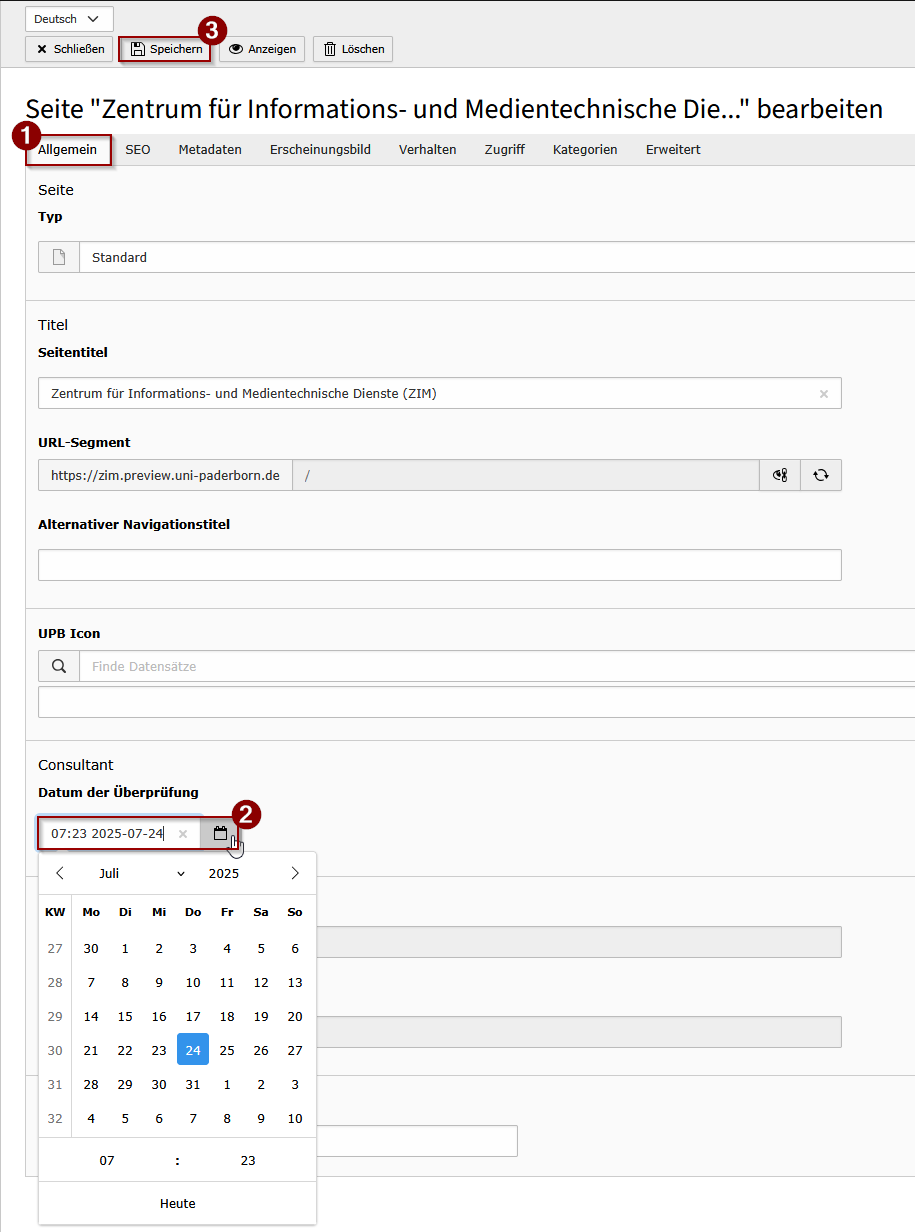Switch to the SEO tab
Viewport: 915px width, 1232px height.
pyautogui.click(x=138, y=150)
